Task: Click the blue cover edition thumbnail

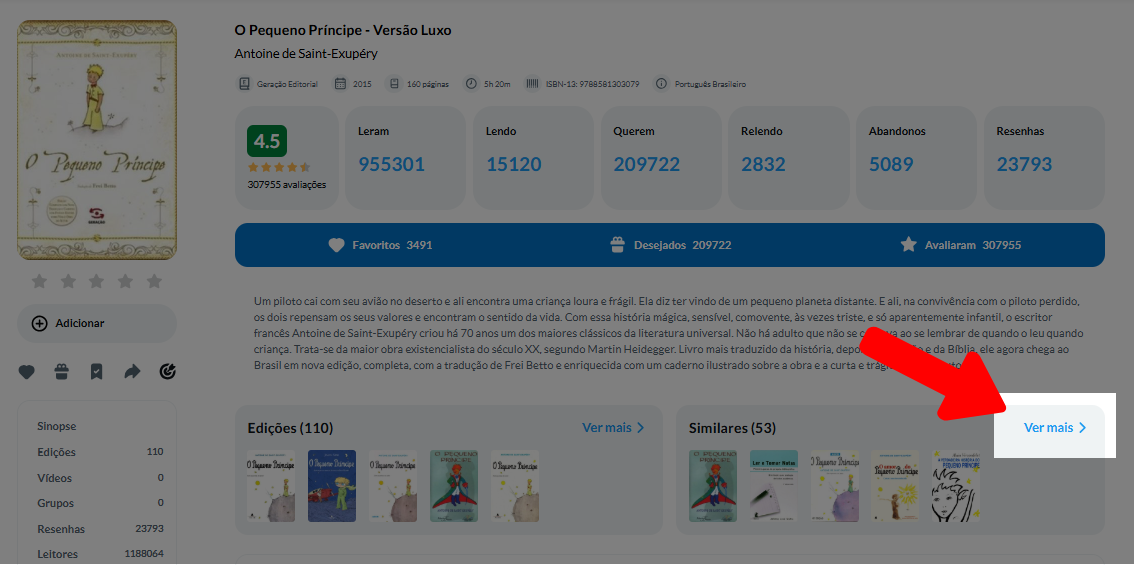Action: point(332,486)
